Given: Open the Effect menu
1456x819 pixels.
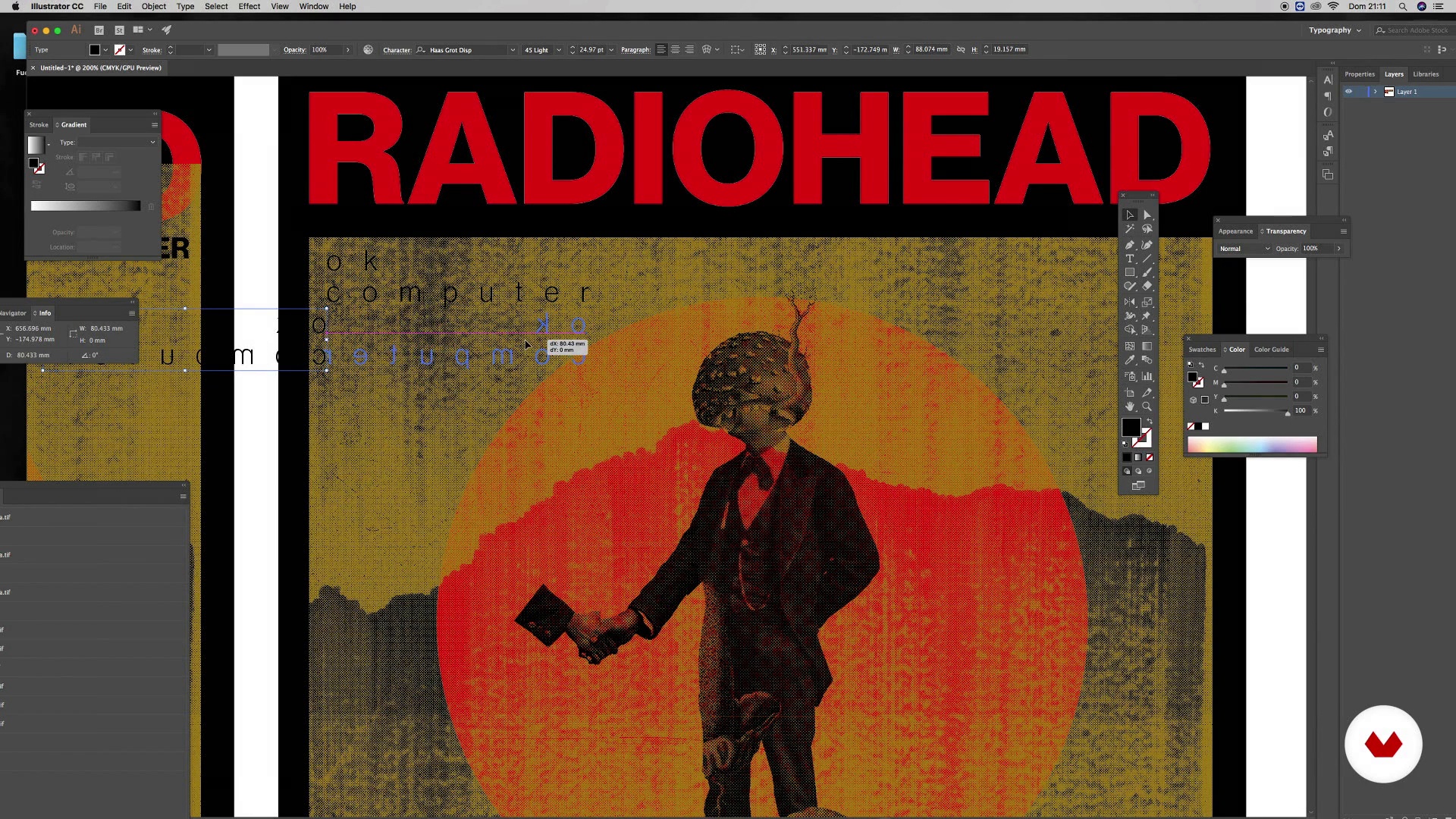Looking at the screenshot, I should pyautogui.click(x=249, y=6).
